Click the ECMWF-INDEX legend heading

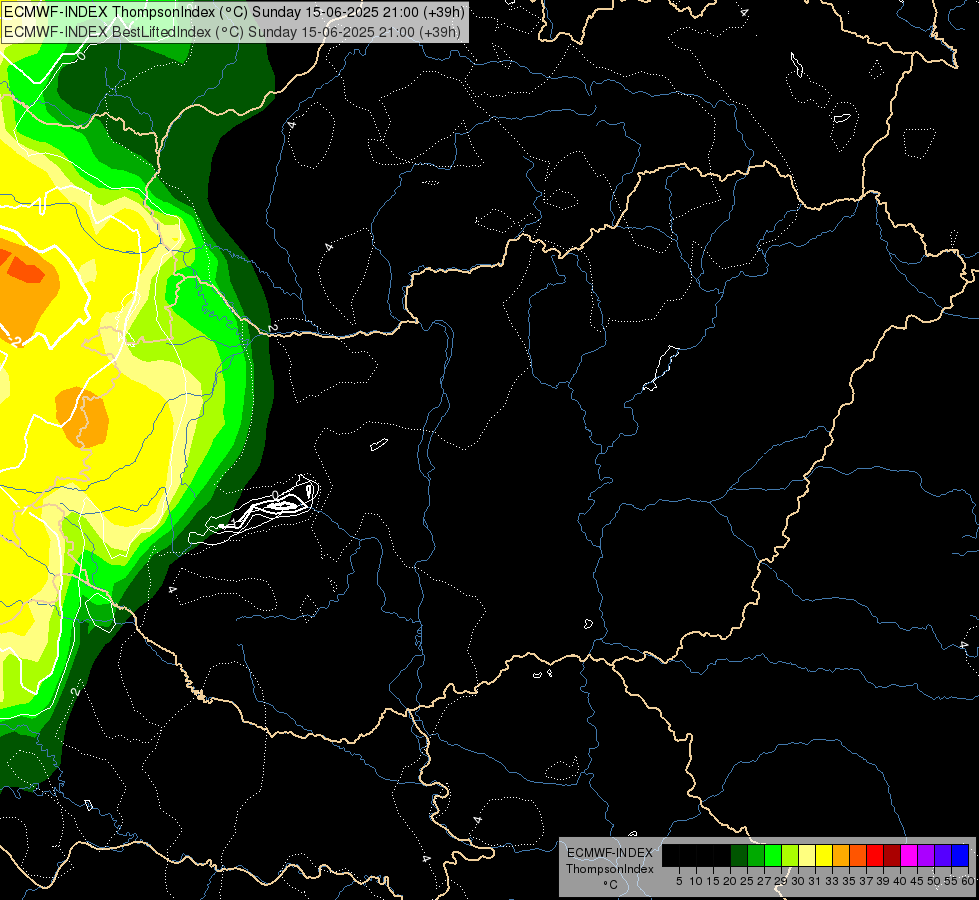pos(610,853)
